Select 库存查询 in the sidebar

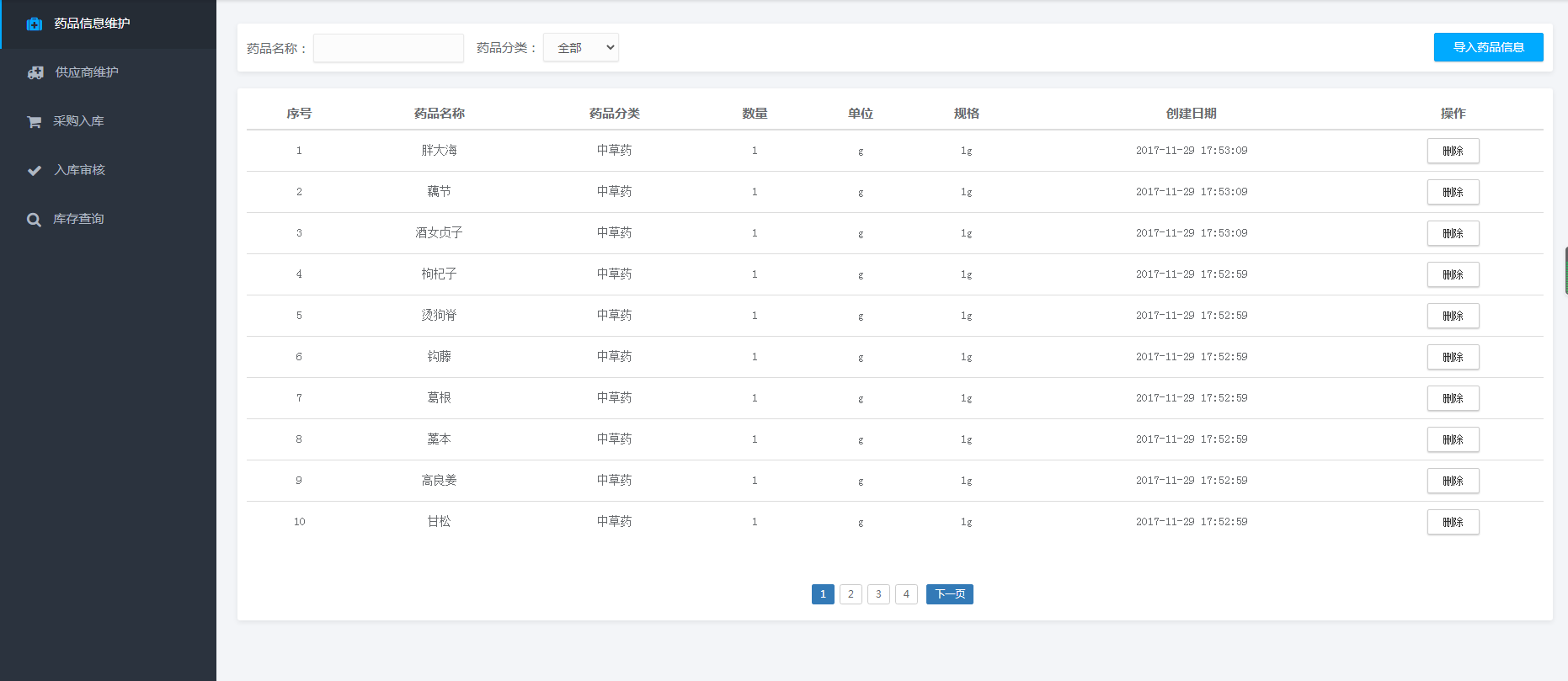coord(78,219)
